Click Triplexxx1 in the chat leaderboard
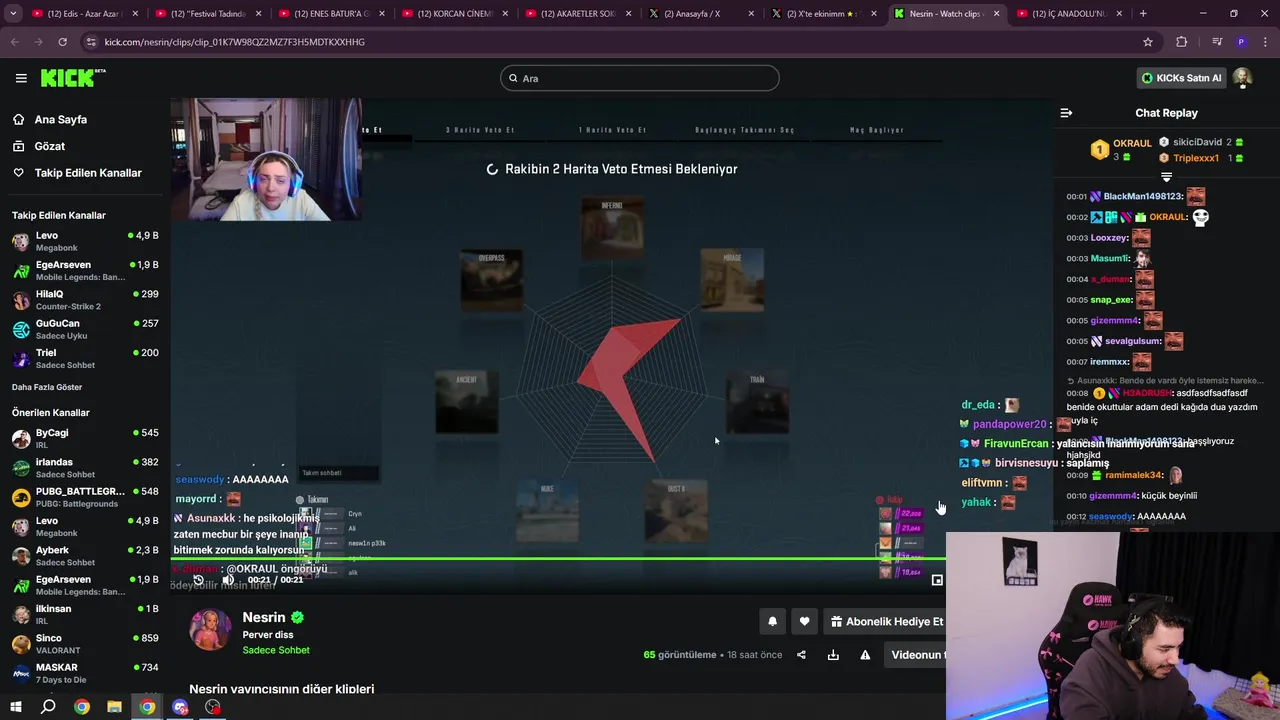Screen dimensions: 1280x720 [x=1196, y=158]
